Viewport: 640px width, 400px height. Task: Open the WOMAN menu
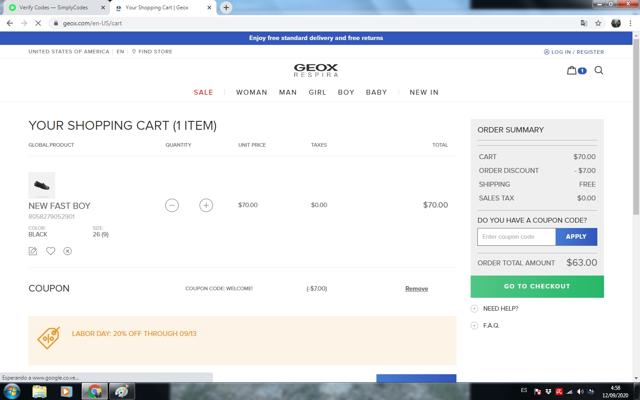251,92
